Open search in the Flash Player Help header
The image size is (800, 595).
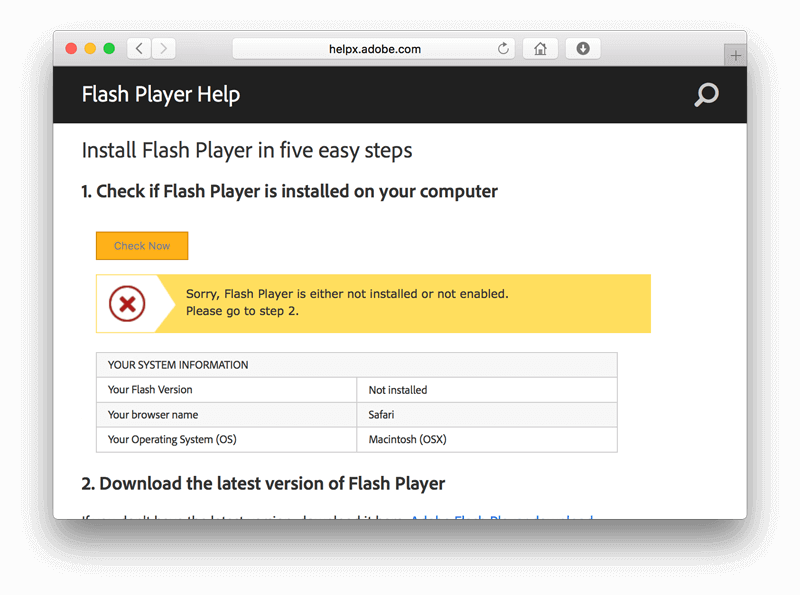coord(706,95)
